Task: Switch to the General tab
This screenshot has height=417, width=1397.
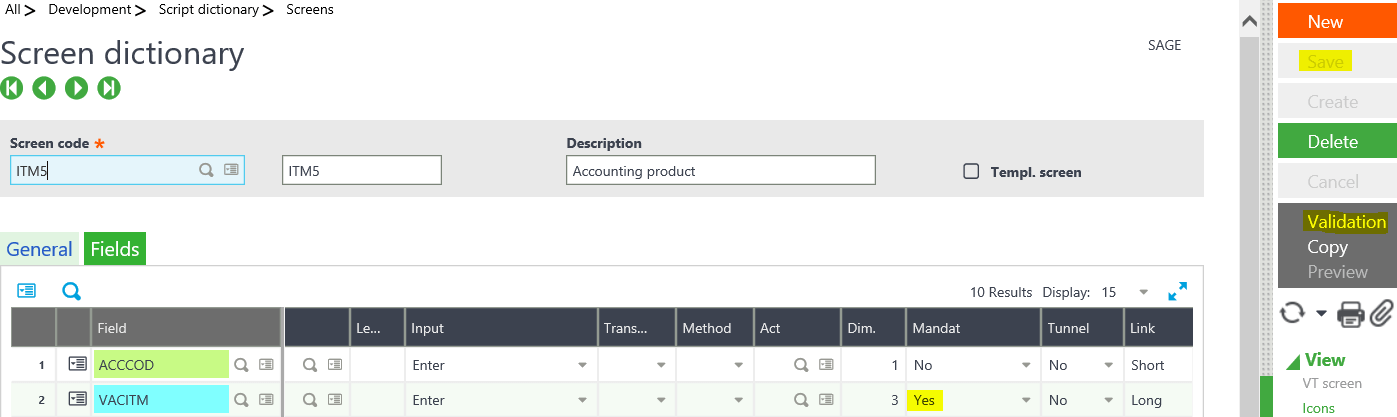Action: click(x=40, y=249)
